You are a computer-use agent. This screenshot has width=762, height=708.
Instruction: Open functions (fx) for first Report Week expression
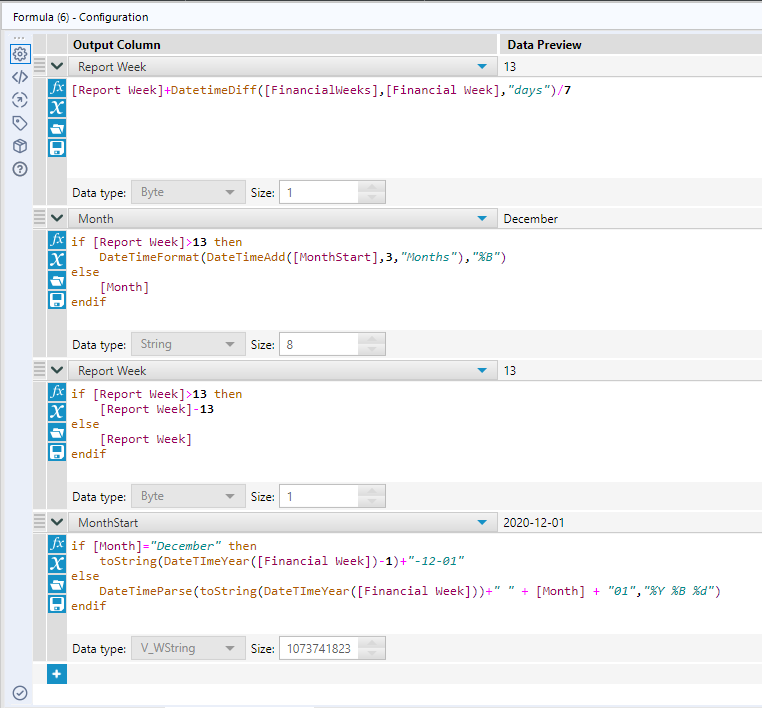[x=57, y=88]
